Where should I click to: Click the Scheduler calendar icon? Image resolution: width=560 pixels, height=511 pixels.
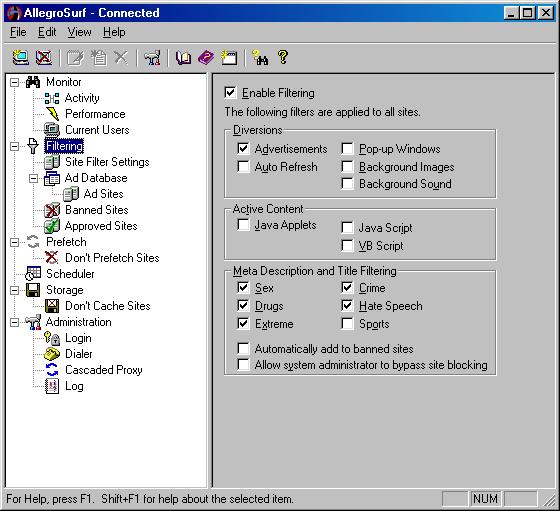pos(33,274)
